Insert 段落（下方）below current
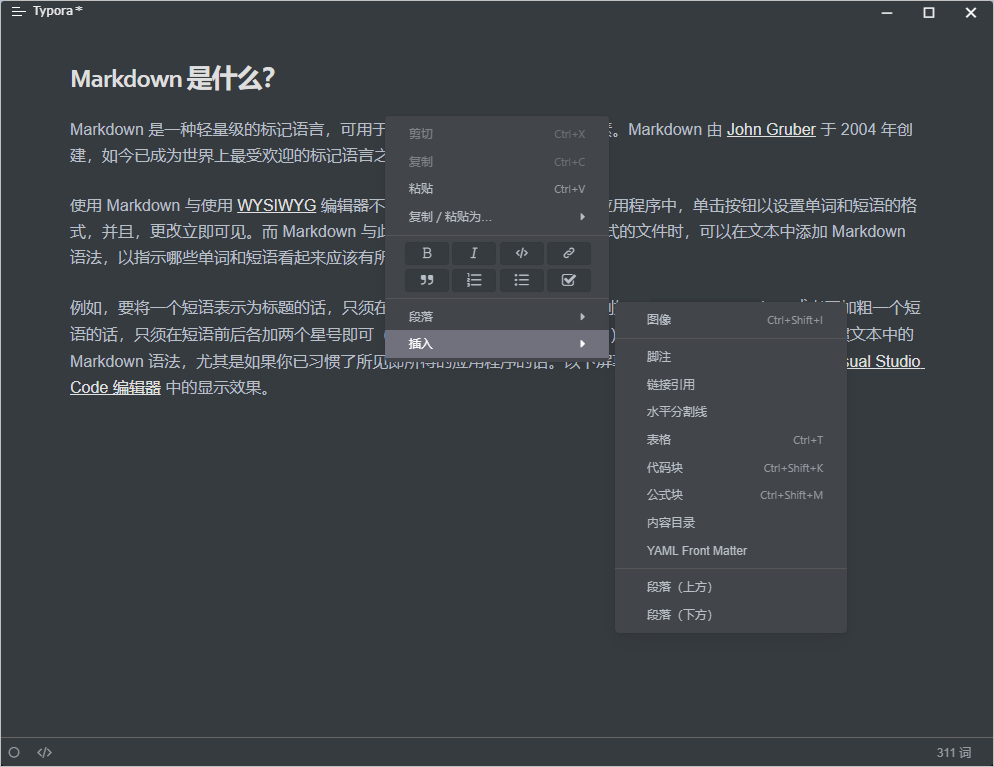The height and width of the screenshot is (767, 994). coord(731,615)
